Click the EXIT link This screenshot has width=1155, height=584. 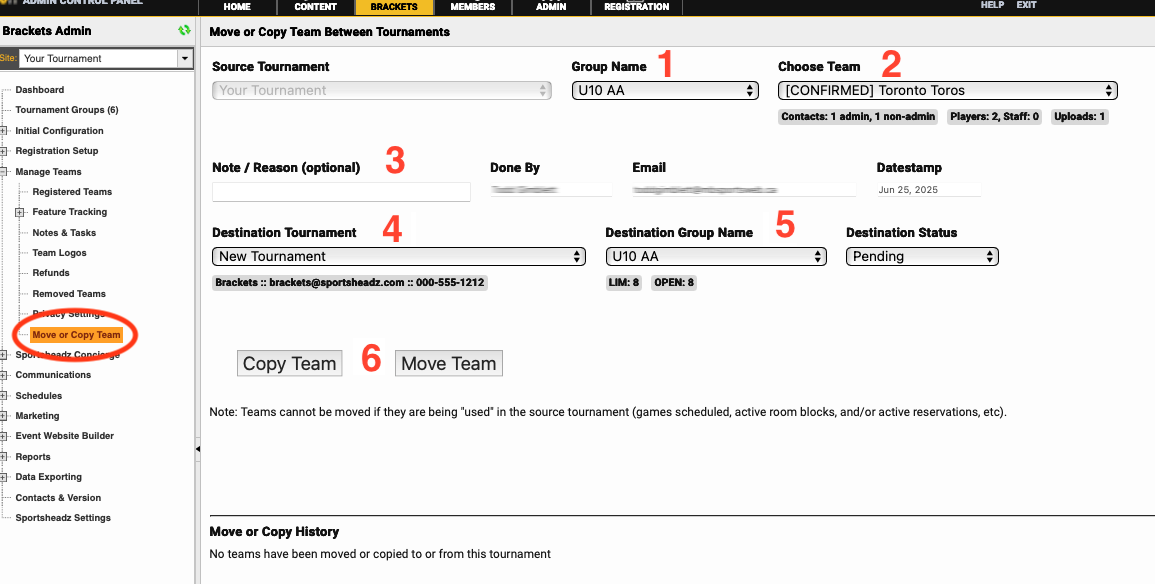1026,5
